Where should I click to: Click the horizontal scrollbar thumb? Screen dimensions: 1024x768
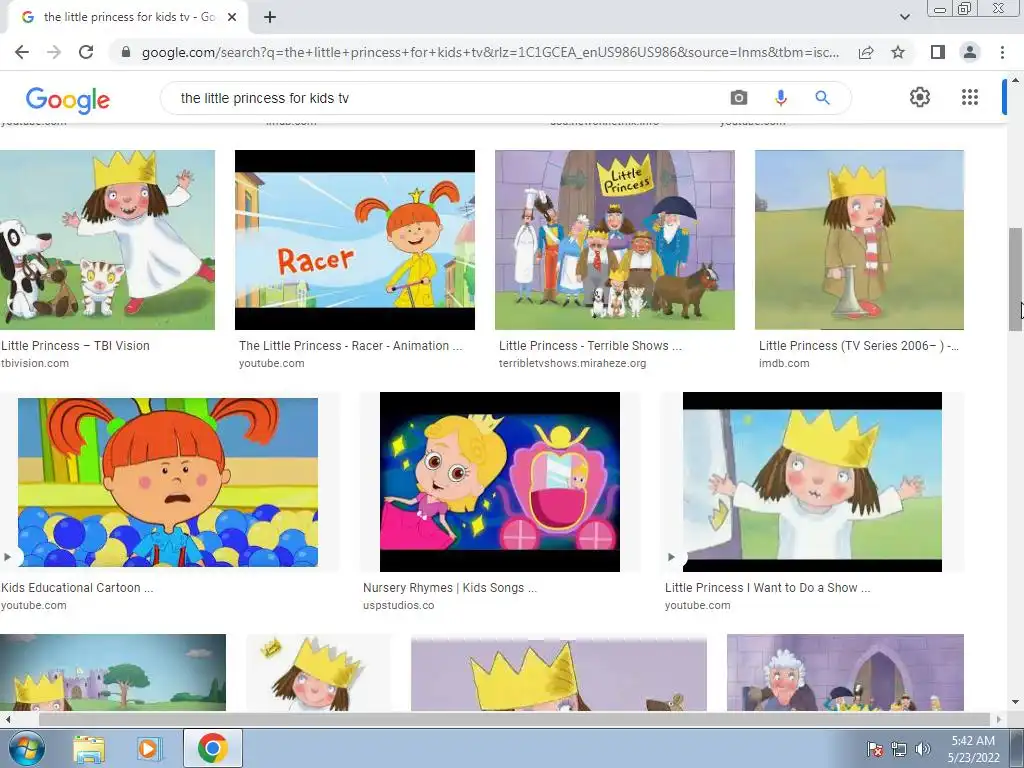(x=513, y=719)
